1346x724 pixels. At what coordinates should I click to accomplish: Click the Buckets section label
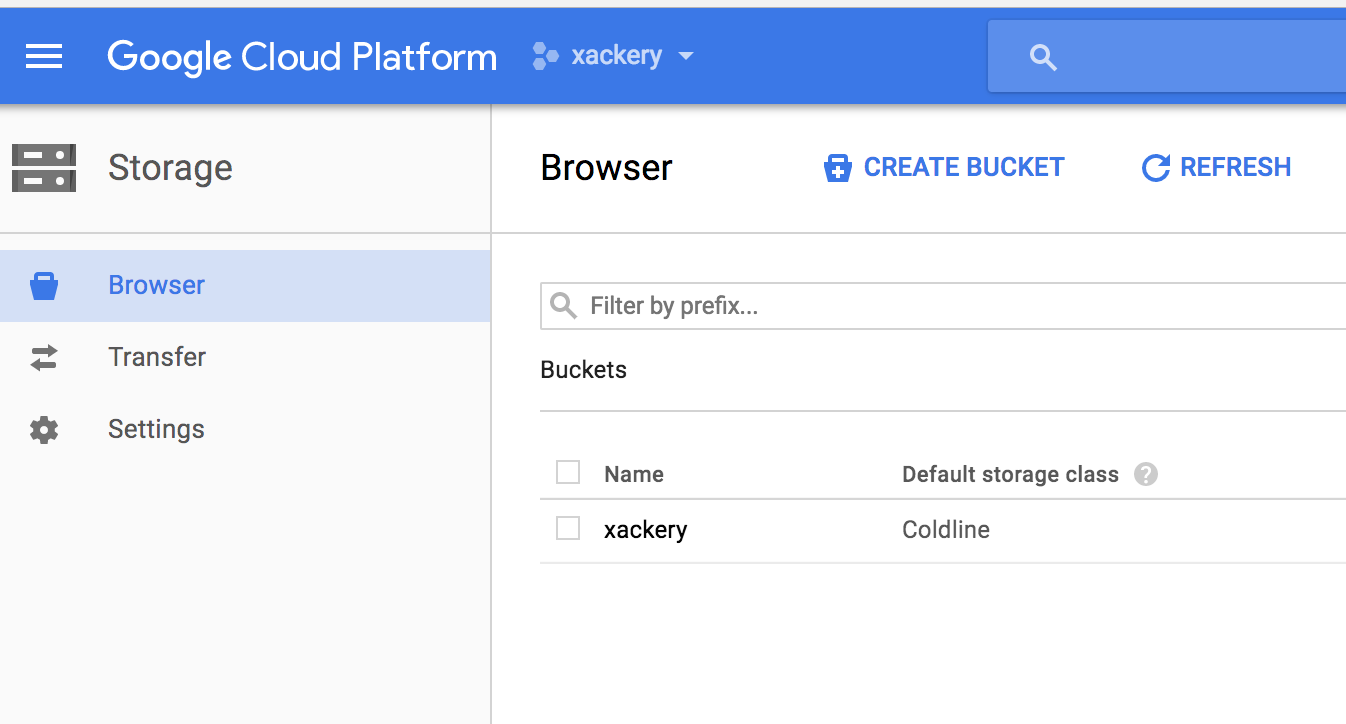click(584, 370)
